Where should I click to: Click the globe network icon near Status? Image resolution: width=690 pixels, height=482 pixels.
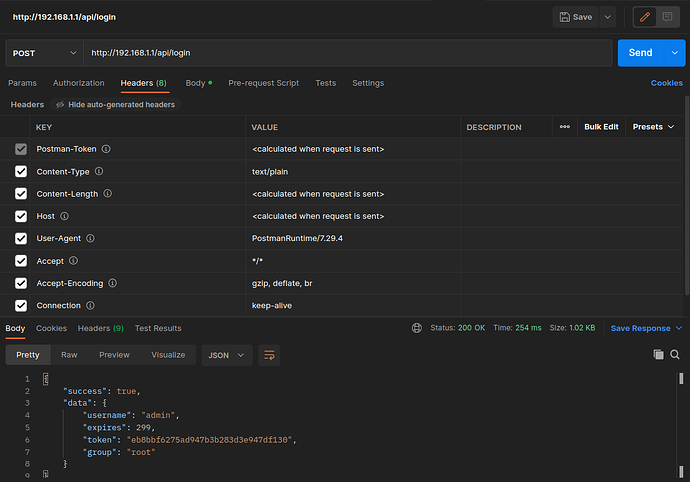[x=417, y=328]
